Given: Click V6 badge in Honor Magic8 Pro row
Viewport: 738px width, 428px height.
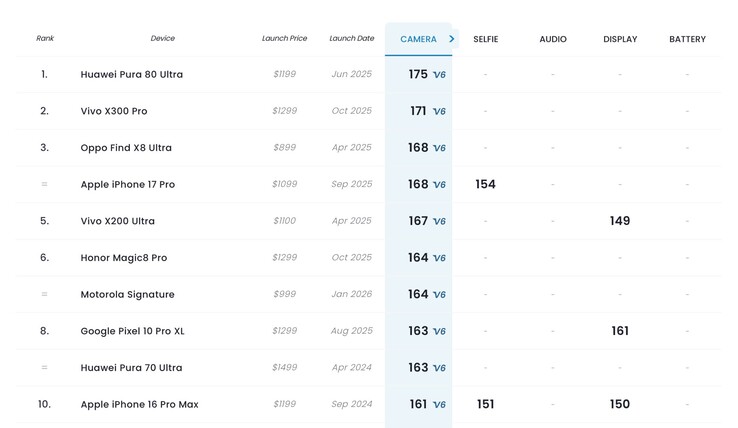Looking at the screenshot, I should (x=439, y=258).
